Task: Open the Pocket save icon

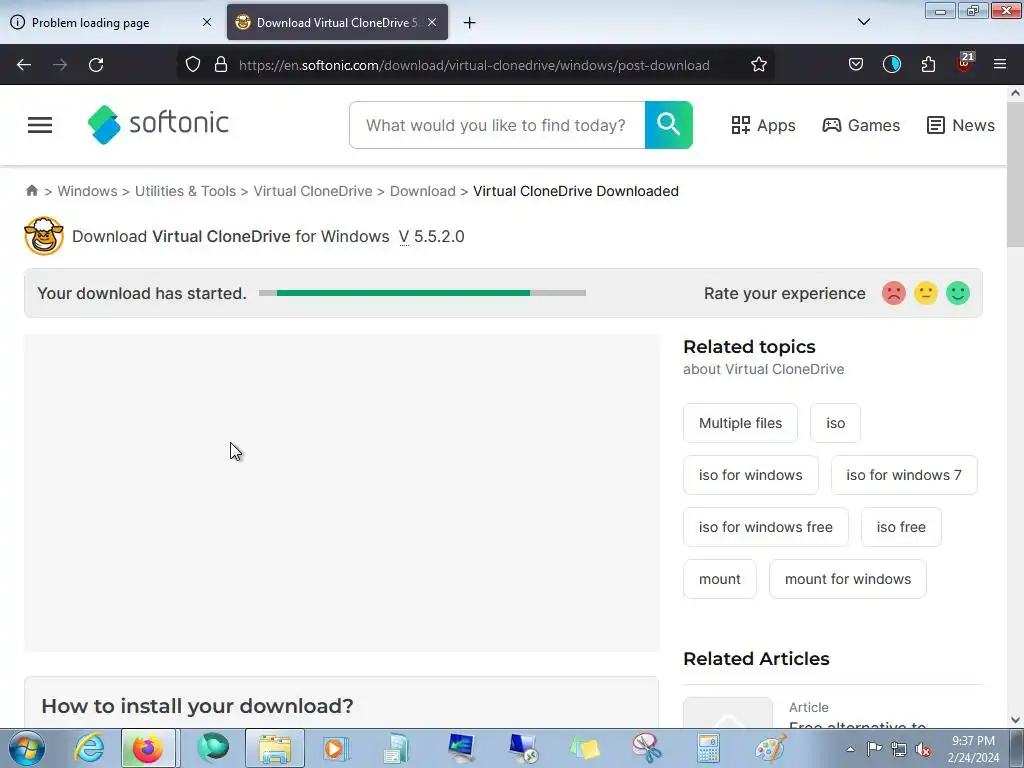Action: 856,65
